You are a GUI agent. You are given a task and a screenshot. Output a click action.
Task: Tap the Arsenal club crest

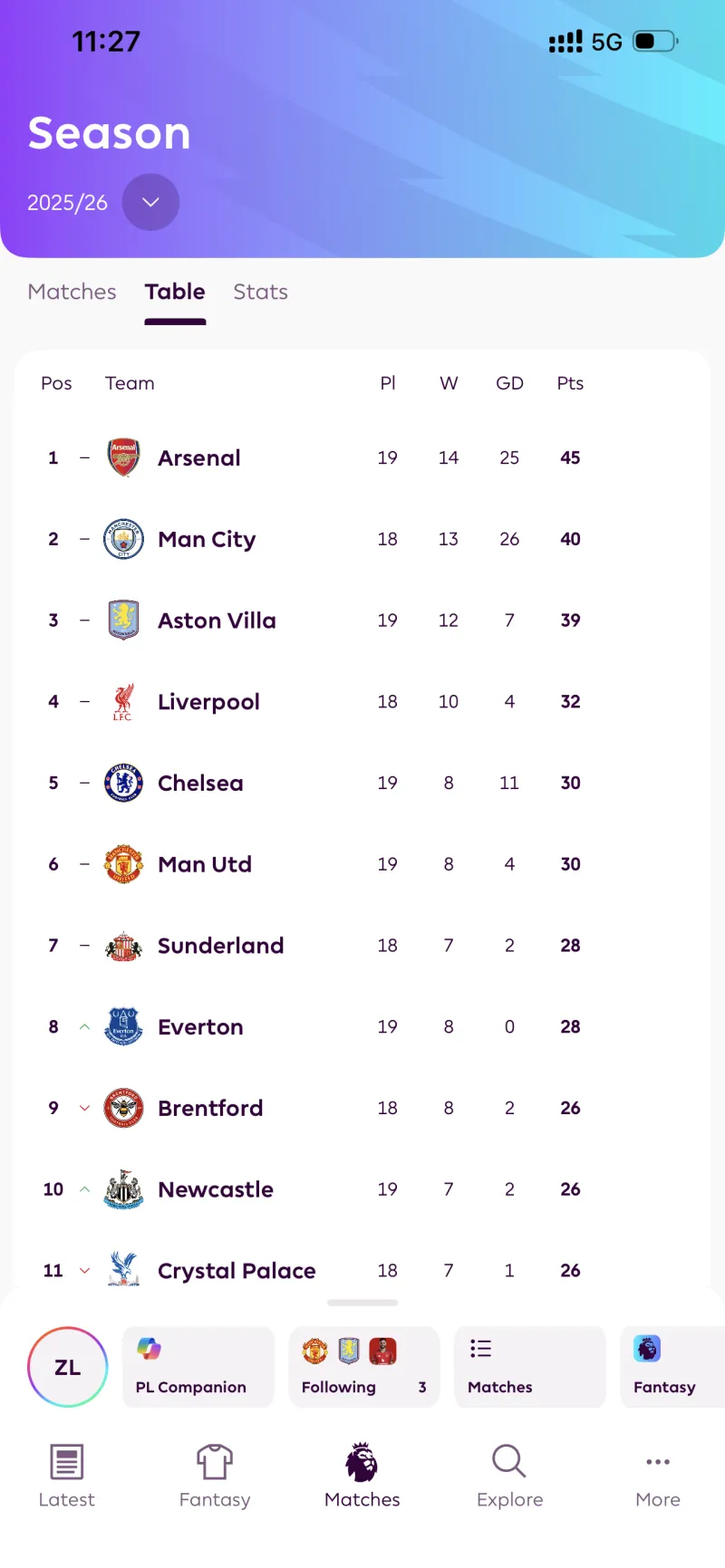click(123, 457)
